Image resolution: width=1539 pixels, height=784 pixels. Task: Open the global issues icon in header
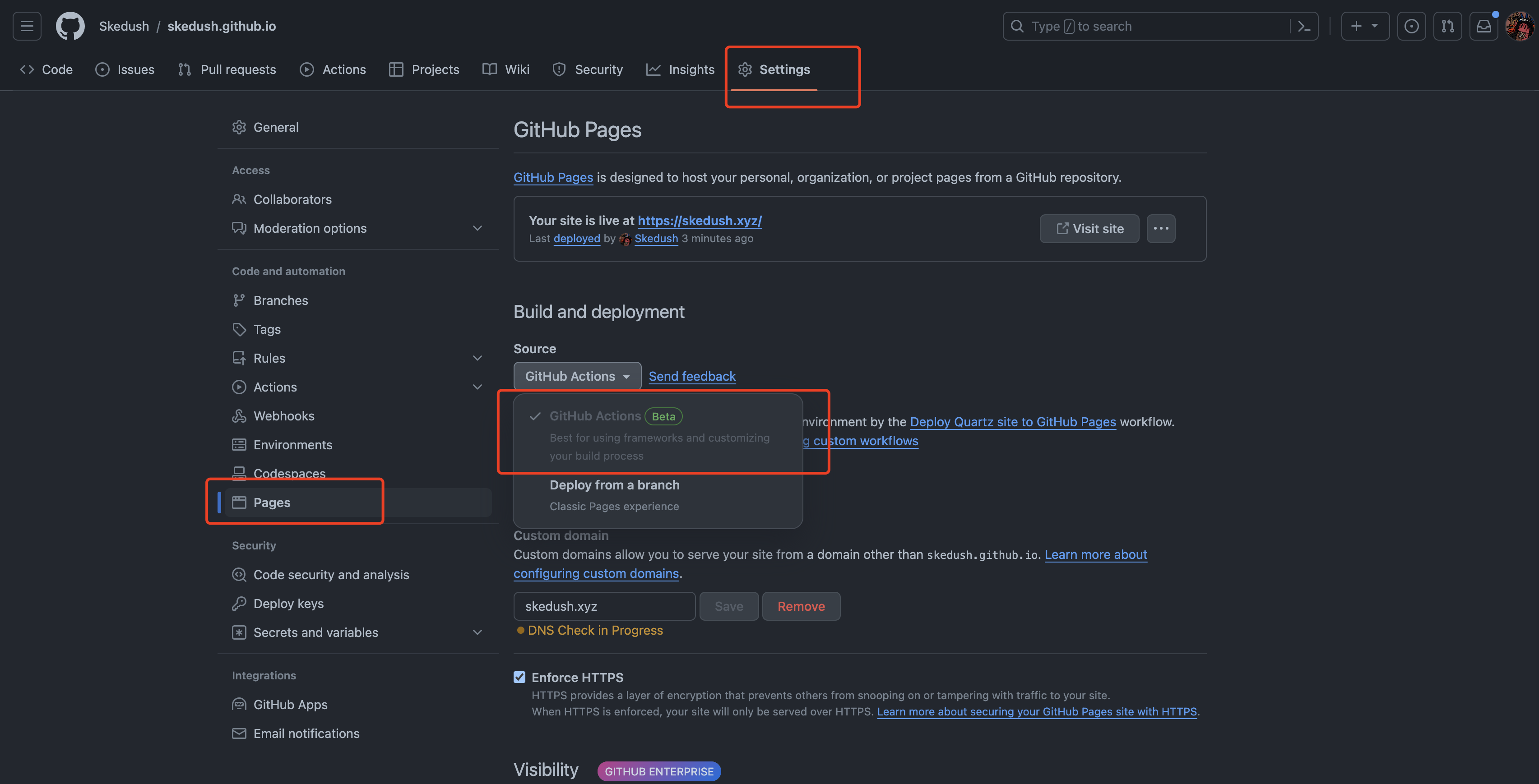(1411, 26)
